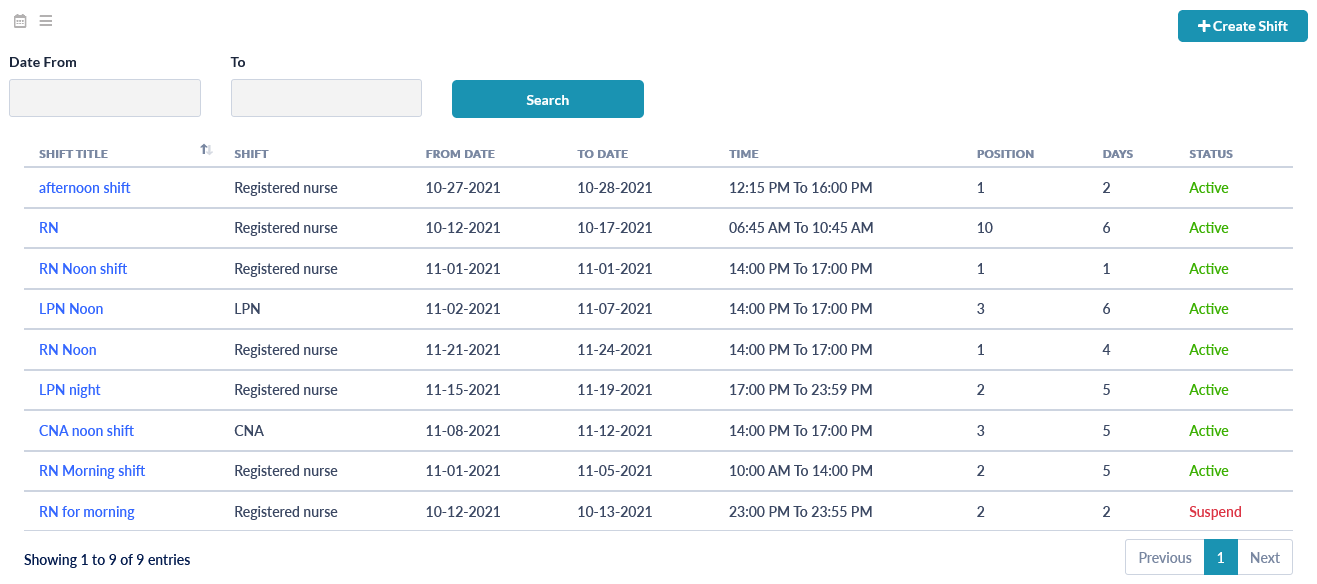Click the Suspend status of RN for morning

pyautogui.click(x=1215, y=512)
